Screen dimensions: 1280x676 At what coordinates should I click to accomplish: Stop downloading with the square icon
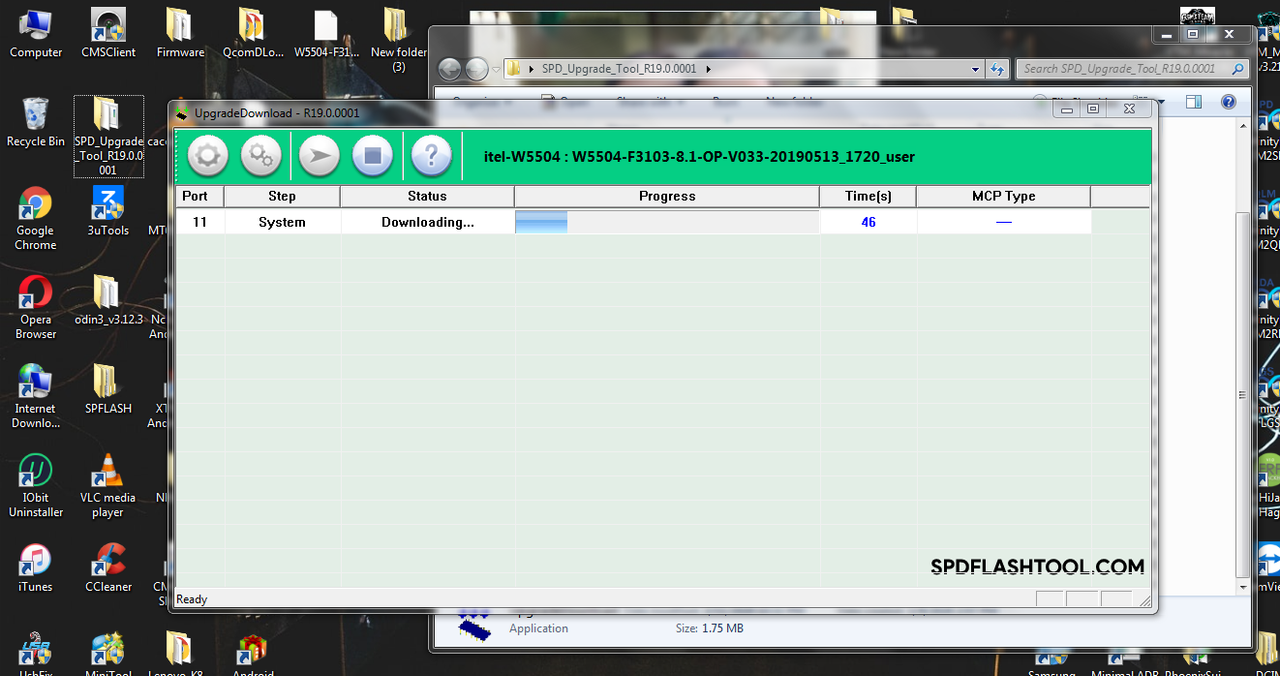tap(372, 156)
